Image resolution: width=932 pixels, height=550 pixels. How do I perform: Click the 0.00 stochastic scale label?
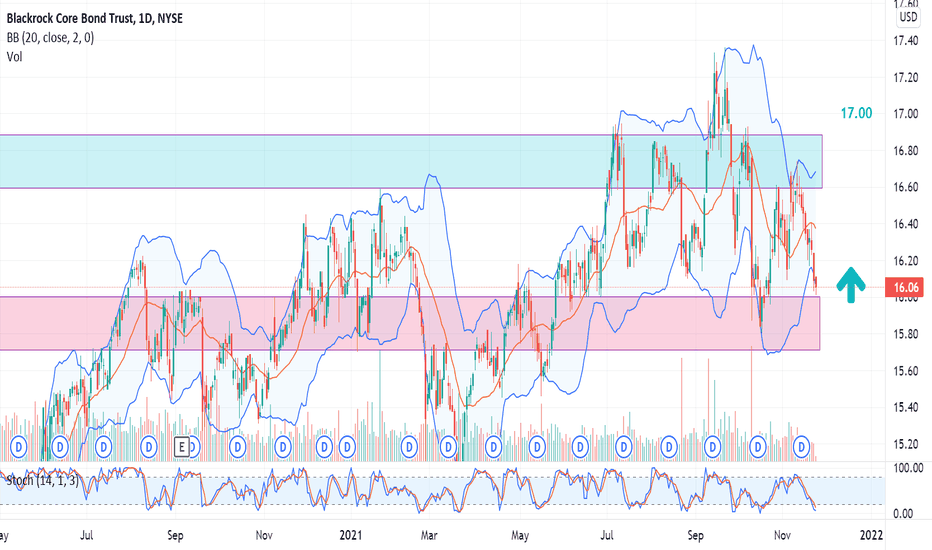[903, 514]
